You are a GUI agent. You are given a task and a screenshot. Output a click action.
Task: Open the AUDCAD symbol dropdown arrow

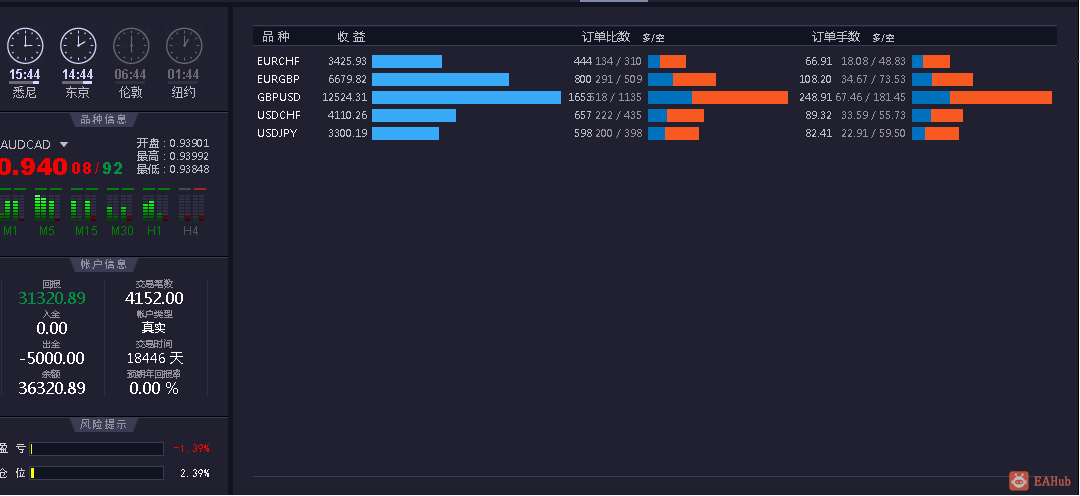[x=63, y=145]
